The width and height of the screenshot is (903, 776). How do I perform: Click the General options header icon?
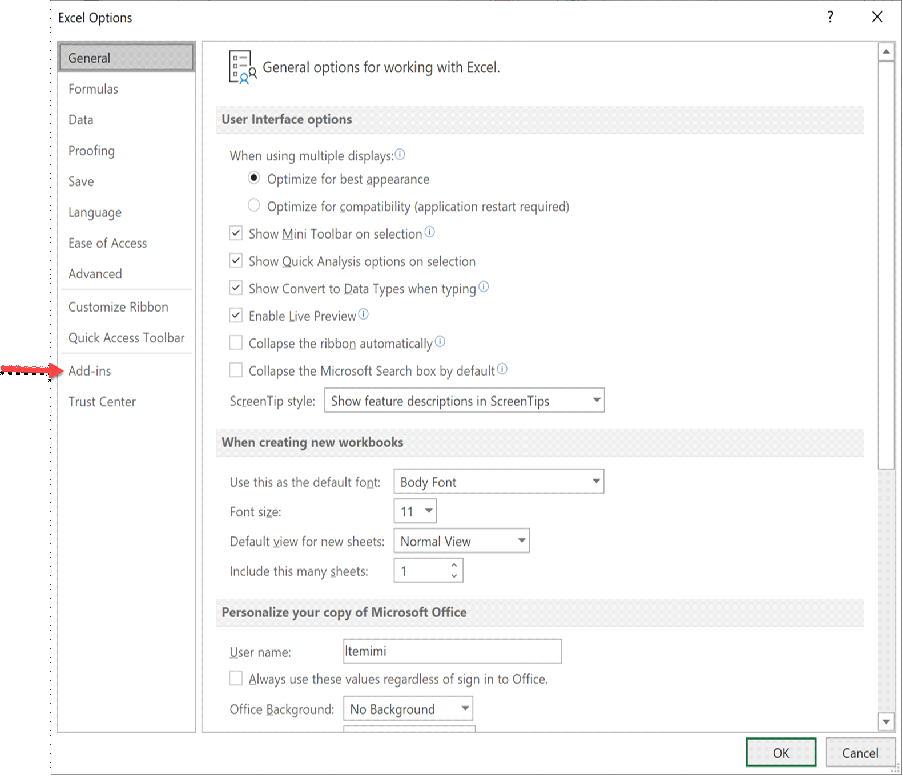coord(240,67)
